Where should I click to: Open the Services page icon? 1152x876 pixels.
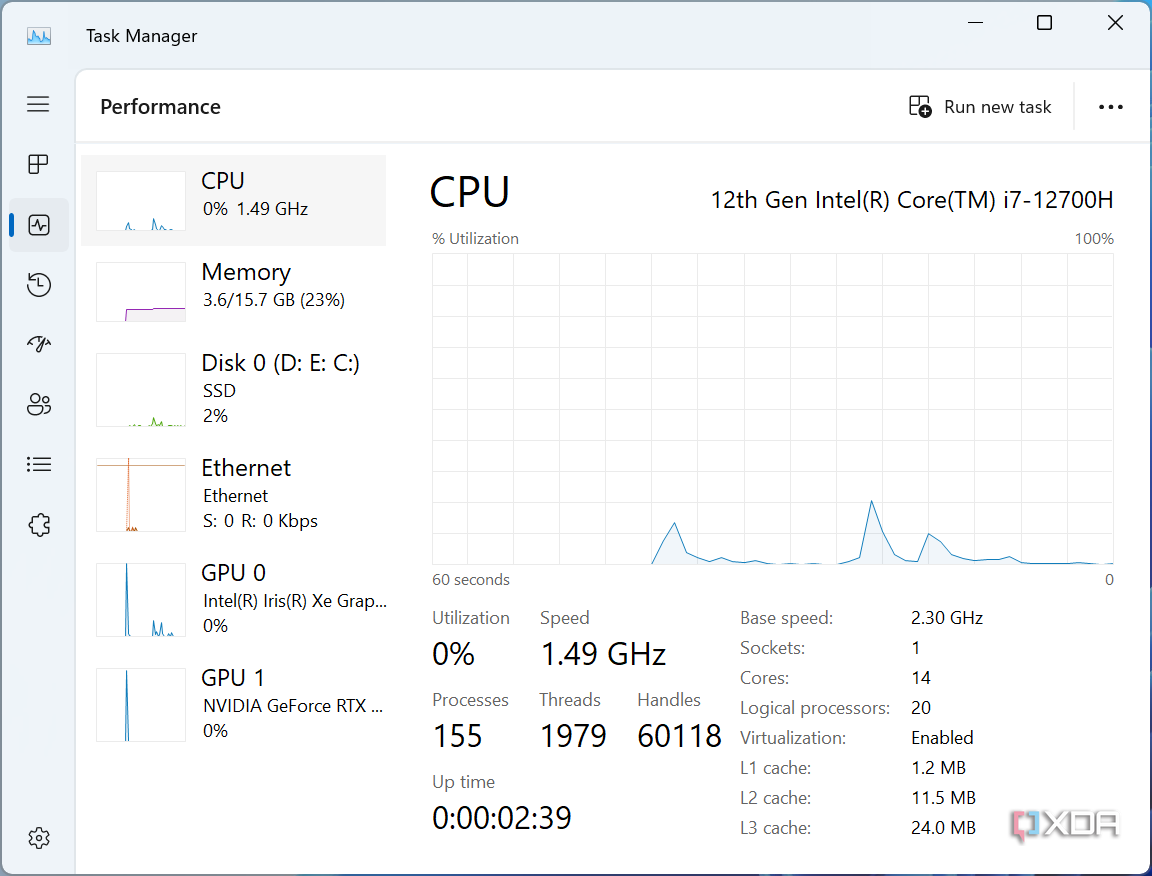click(38, 524)
